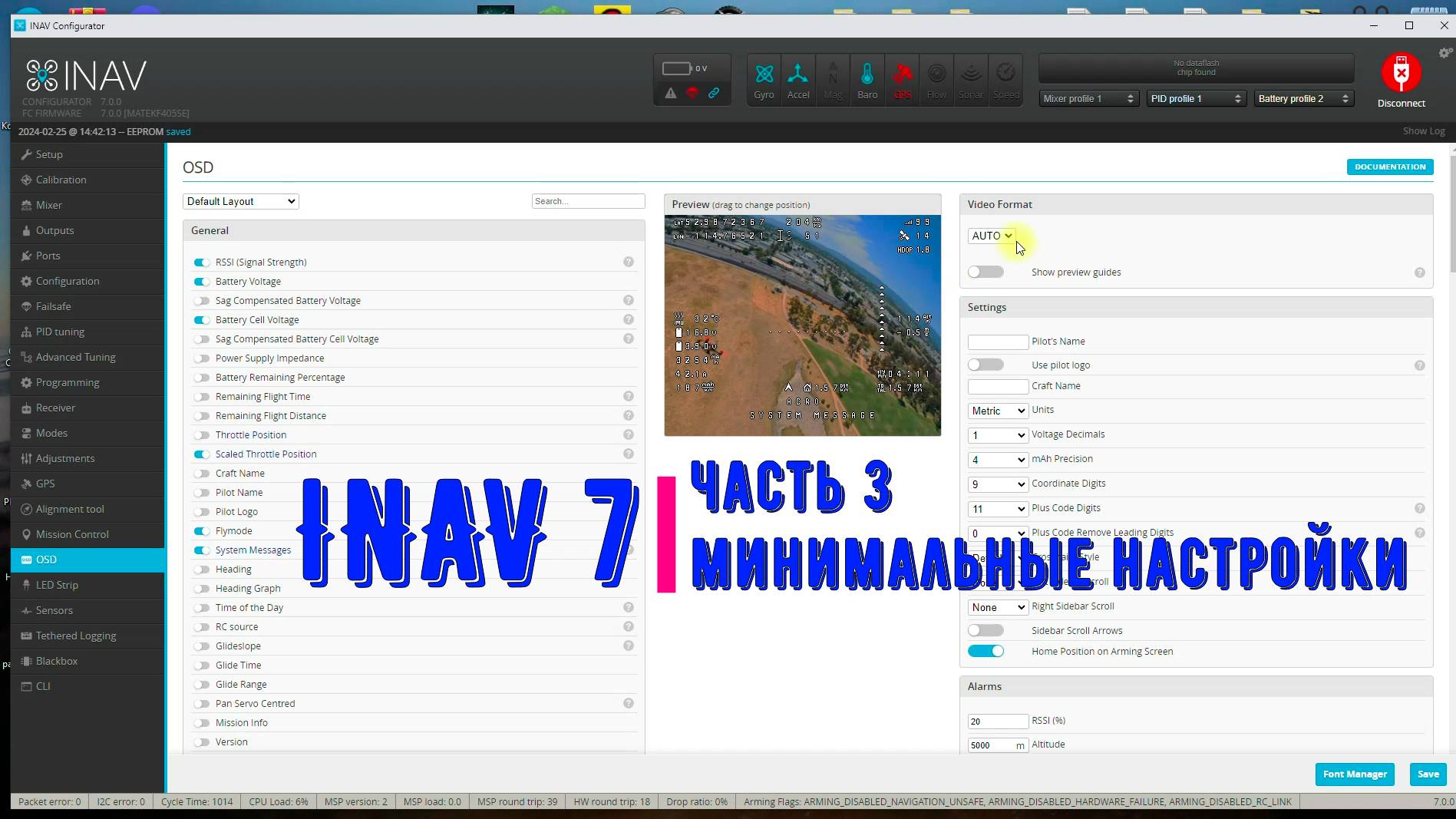Click the warning triangle status icon
Screen dimensions: 1456x819
pos(671,93)
